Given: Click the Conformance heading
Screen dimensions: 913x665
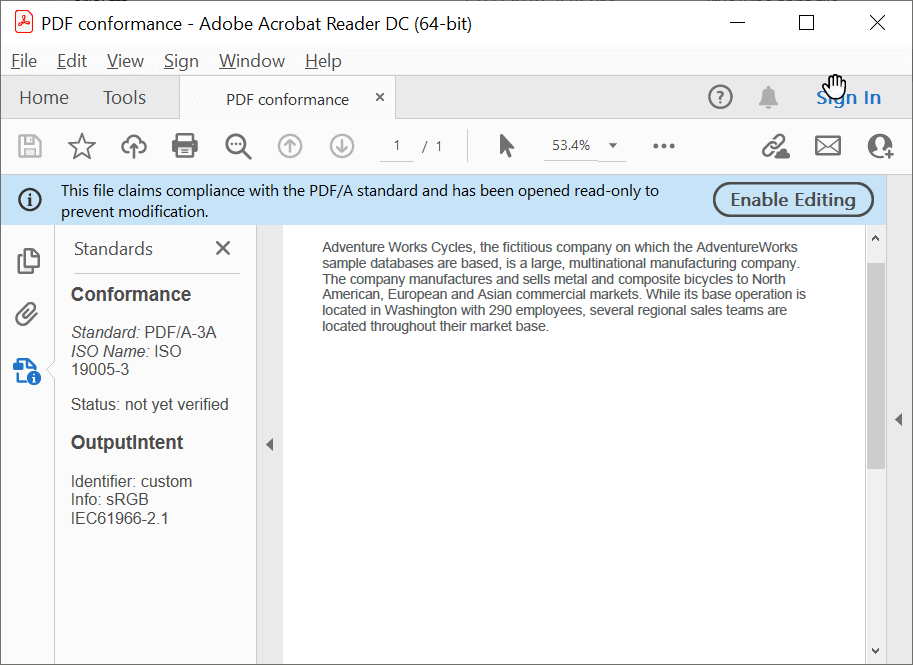Looking at the screenshot, I should pos(131,295).
